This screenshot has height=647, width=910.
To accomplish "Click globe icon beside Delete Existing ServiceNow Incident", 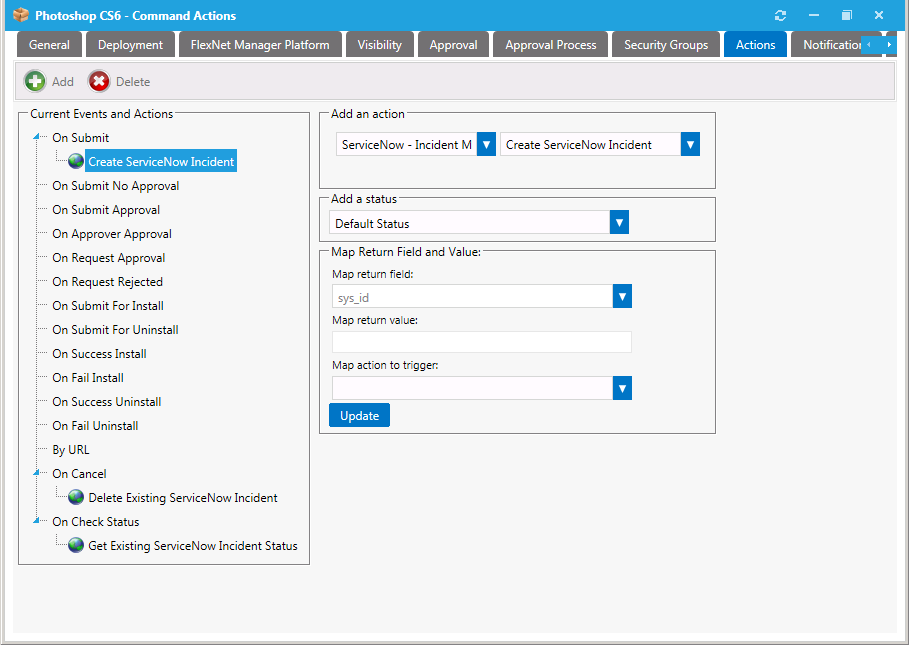I will tap(75, 497).
